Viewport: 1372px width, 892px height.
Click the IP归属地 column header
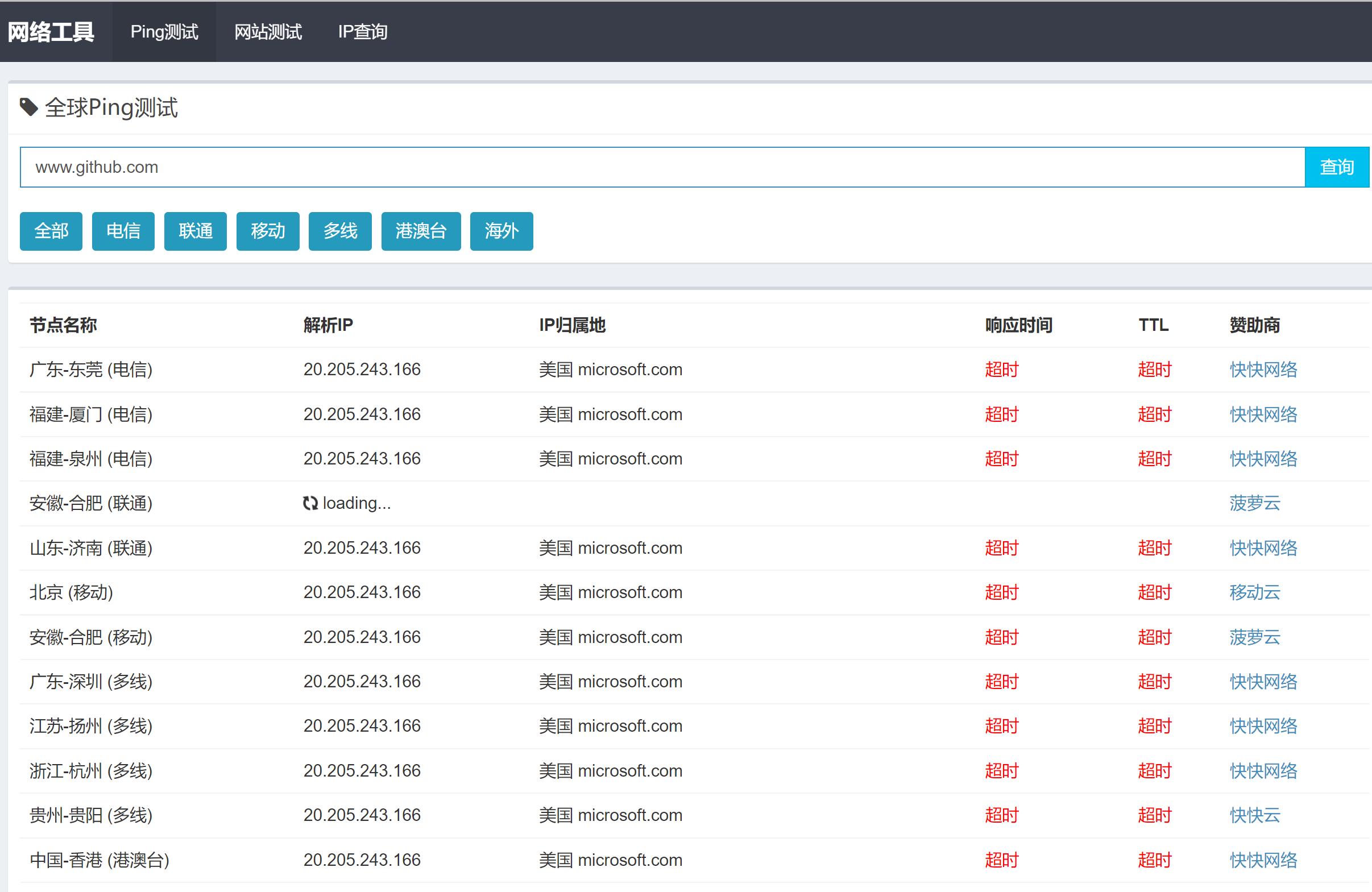tap(572, 325)
